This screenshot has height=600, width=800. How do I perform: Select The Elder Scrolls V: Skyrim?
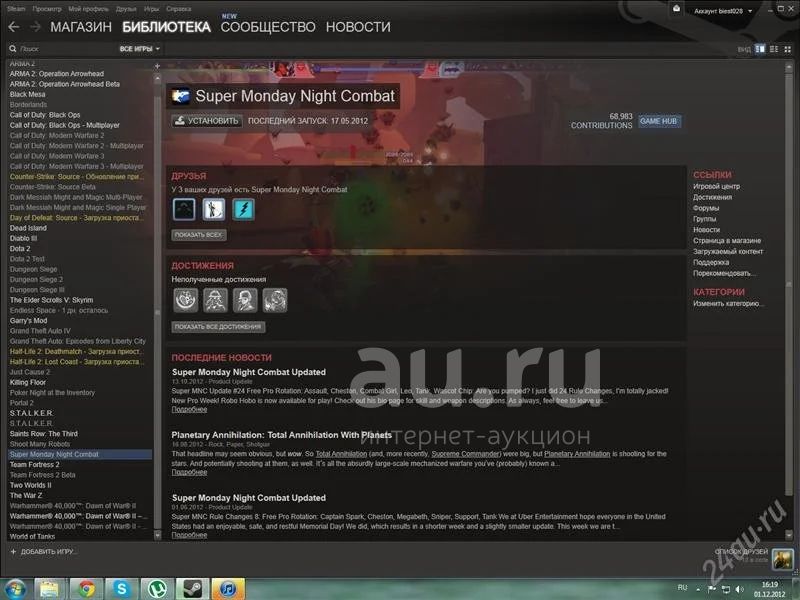click(51, 300)
